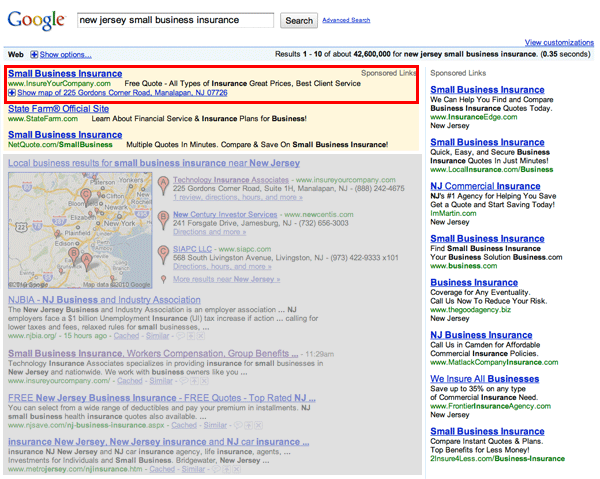Open Cached link for insureyourcompany.com result

(x=130, y=381)
